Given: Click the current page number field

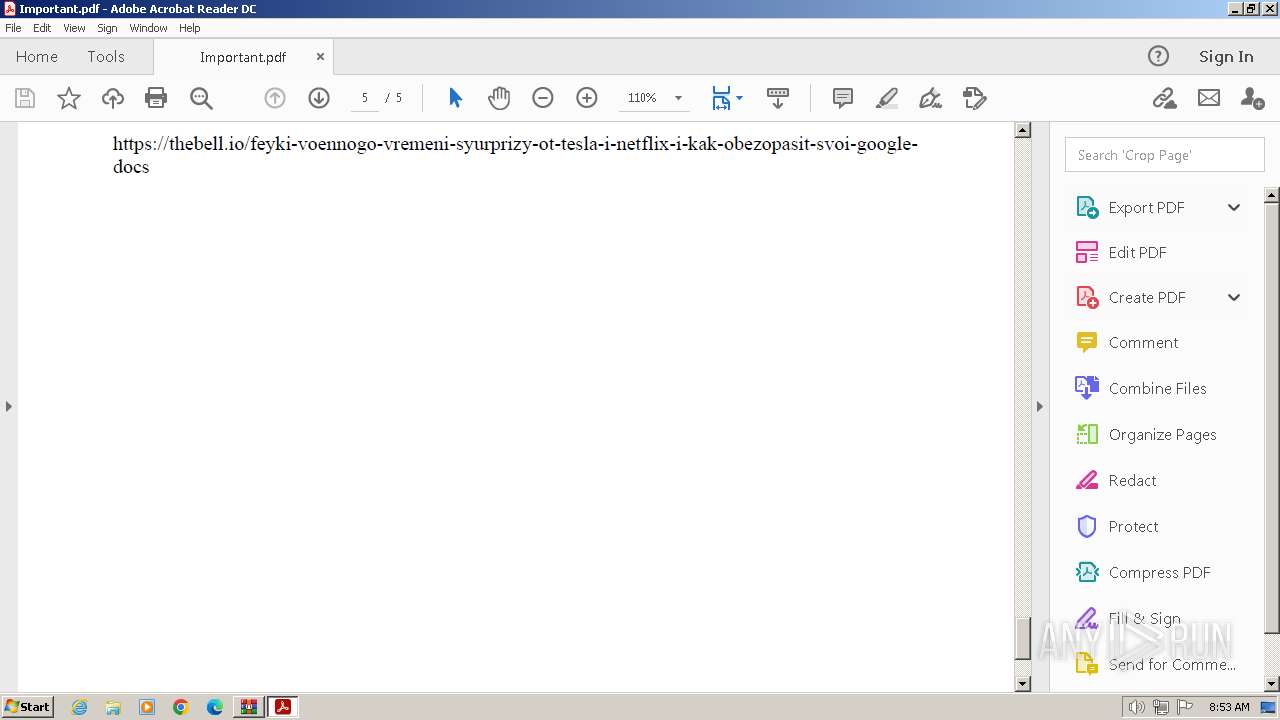Looking at the screenshot, I should point(365,98).
